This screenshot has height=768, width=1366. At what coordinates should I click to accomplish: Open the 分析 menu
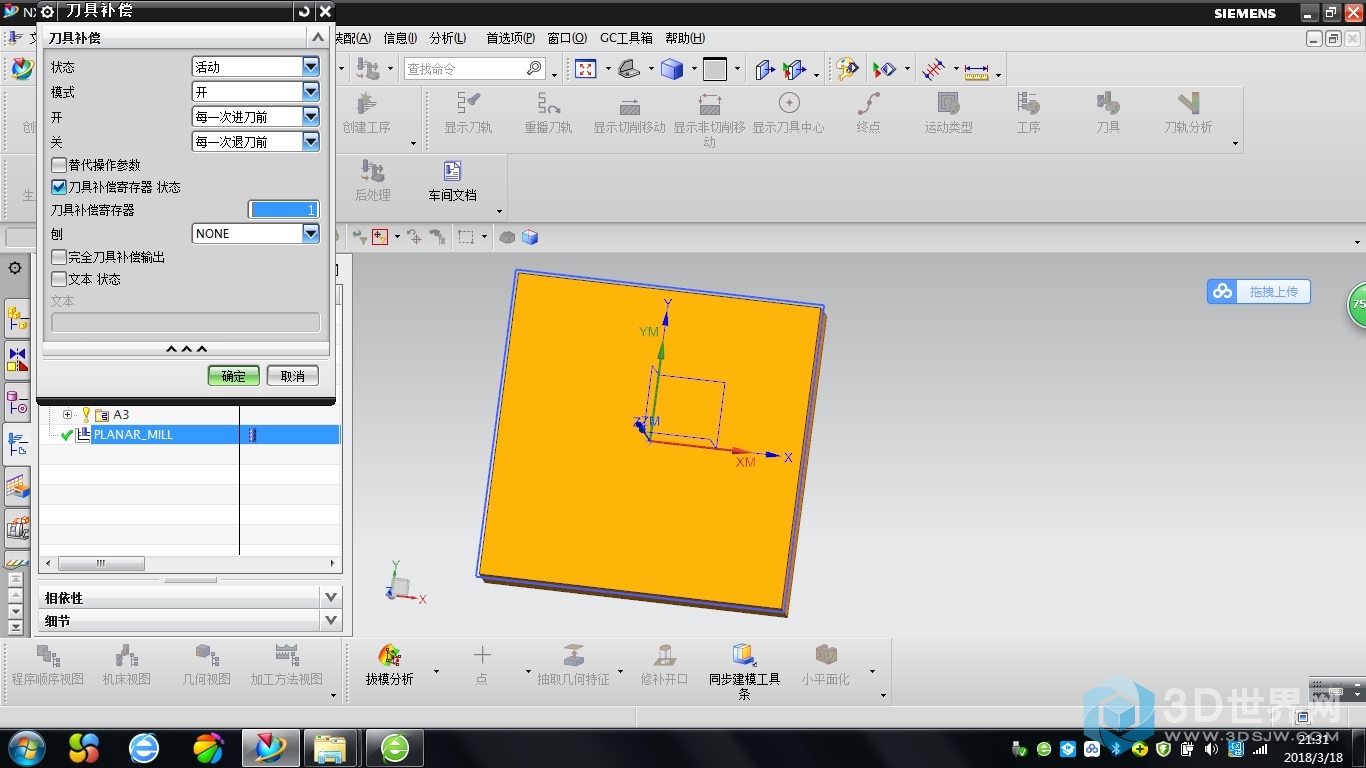point(448,38)
